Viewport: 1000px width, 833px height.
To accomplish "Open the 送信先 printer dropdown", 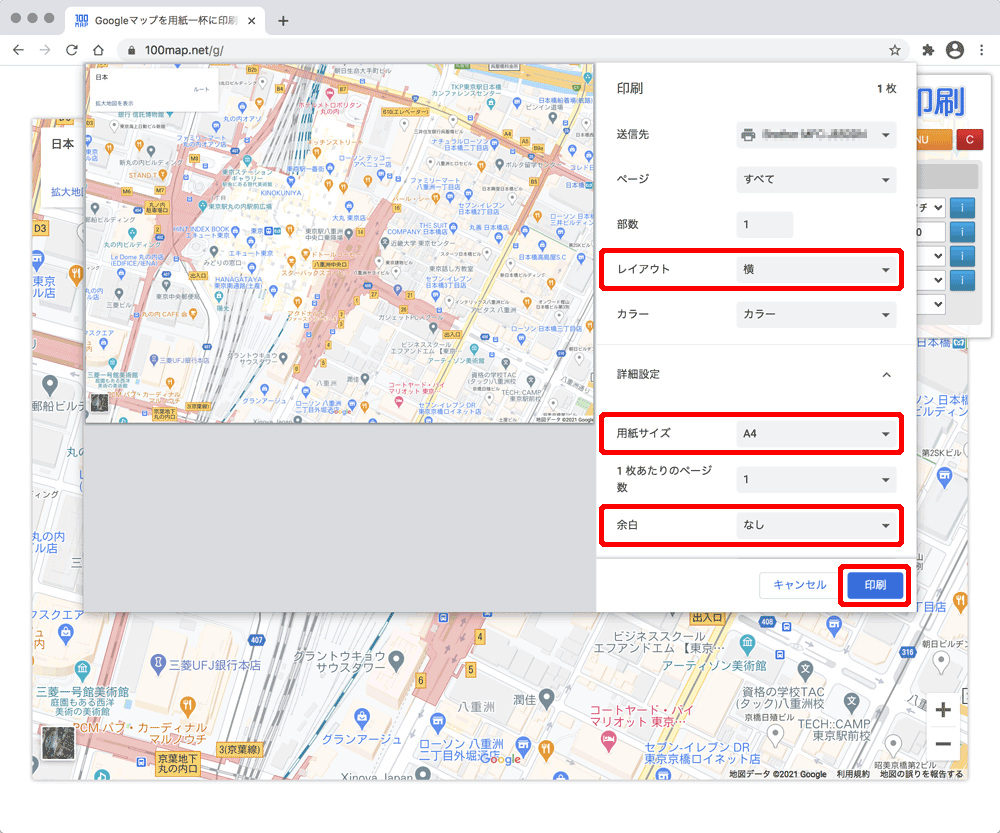I will click(x=816, y=134).
